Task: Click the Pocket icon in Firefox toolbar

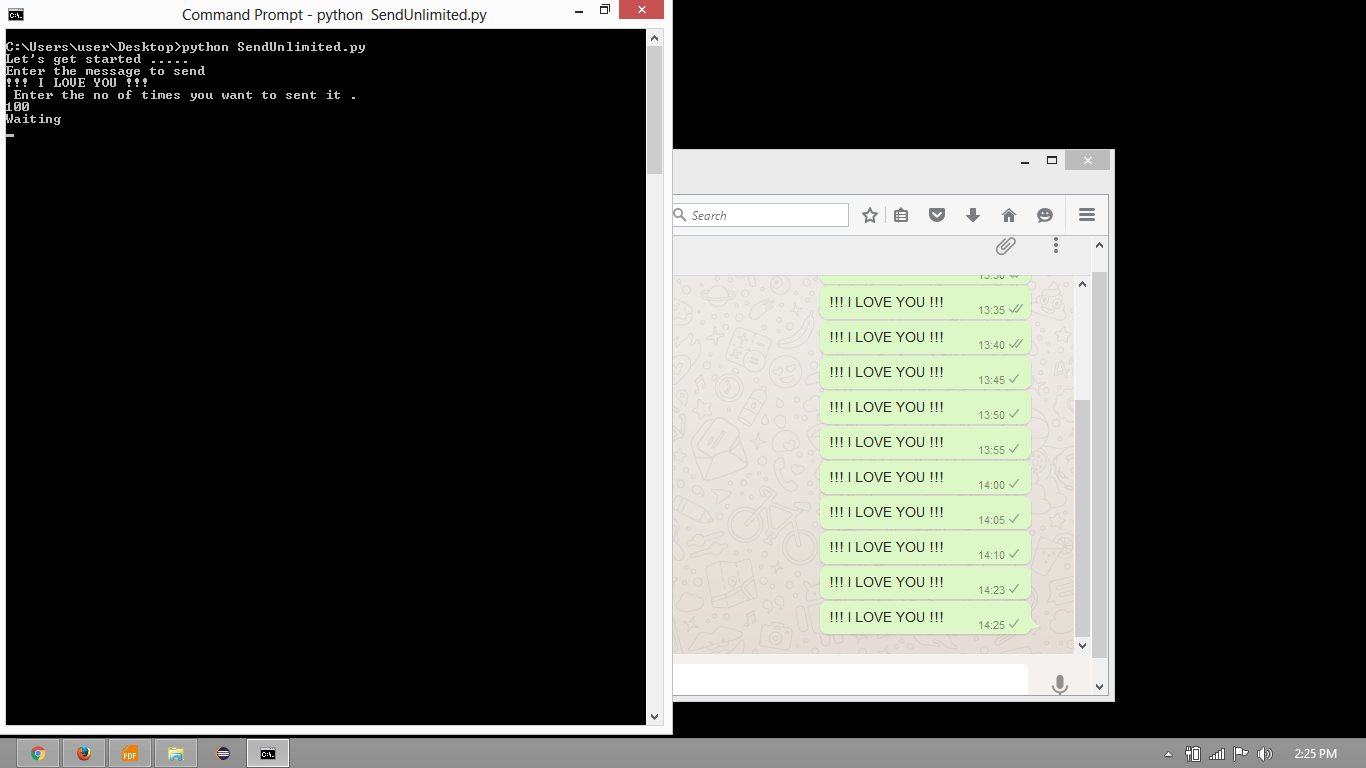Action: click(937, 215)
